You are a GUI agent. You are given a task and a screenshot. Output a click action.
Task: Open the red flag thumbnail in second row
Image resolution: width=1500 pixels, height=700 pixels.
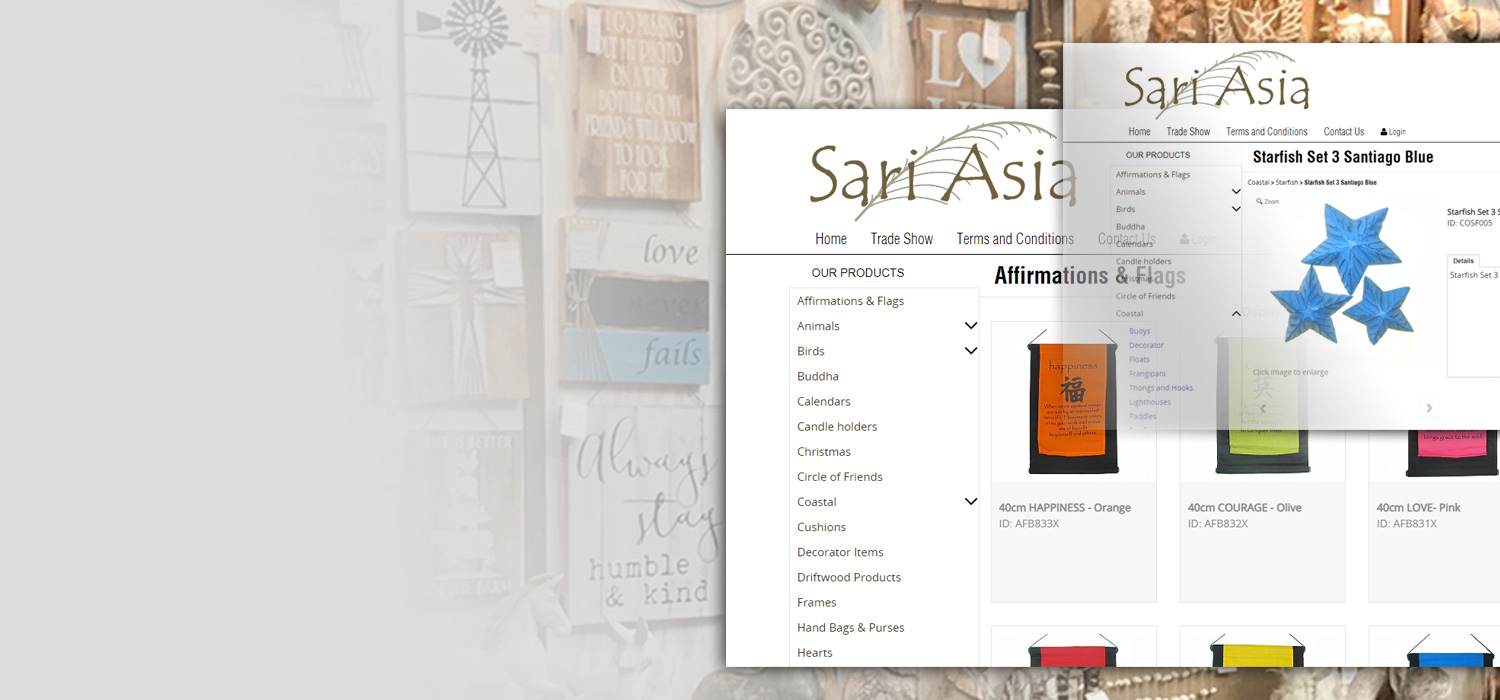1073,649
